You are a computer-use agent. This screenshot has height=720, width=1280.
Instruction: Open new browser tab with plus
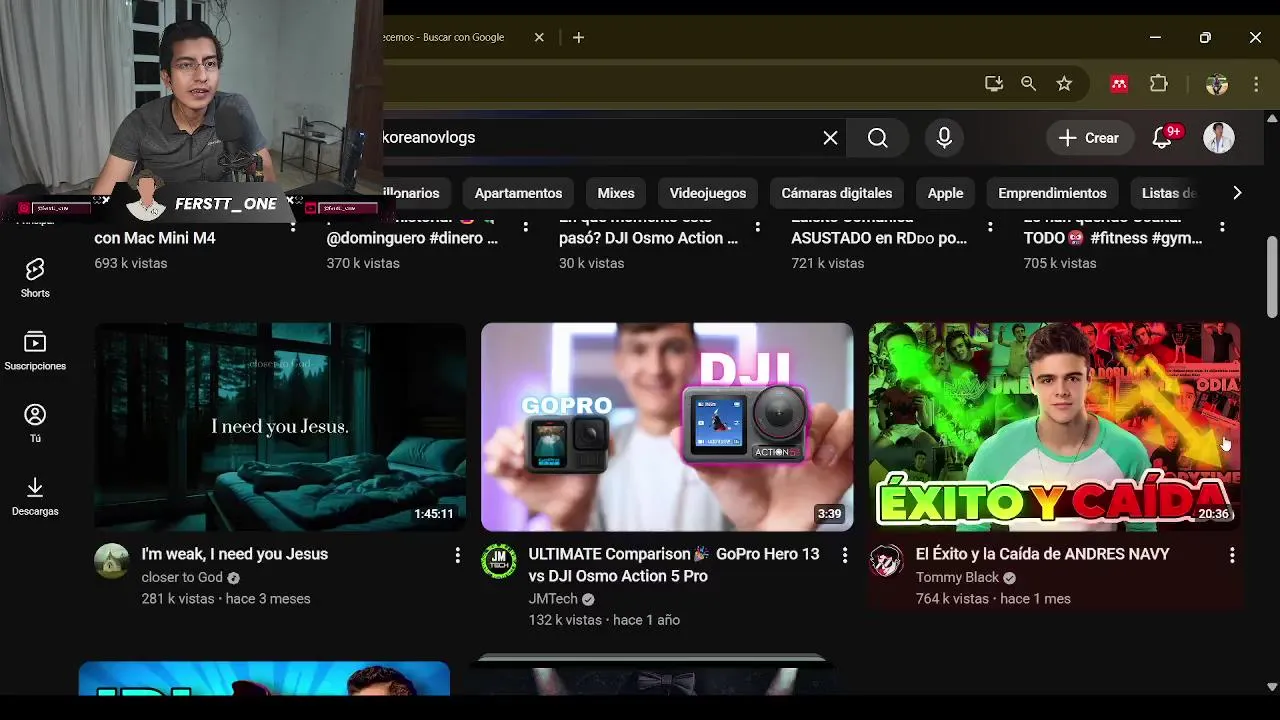pyautogui.click(x=578, y=38)
